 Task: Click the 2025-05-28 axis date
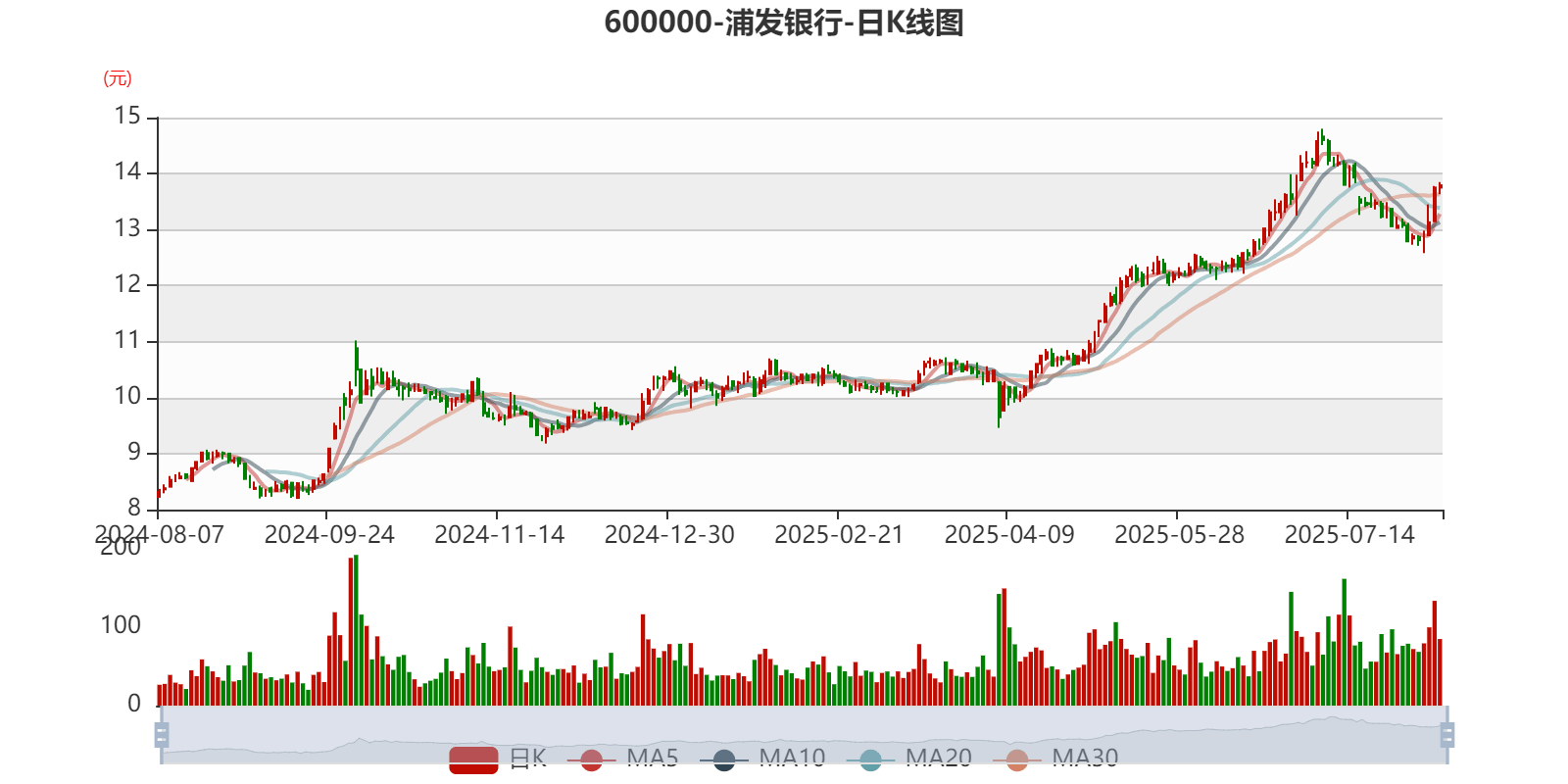tap(1179, 534)
